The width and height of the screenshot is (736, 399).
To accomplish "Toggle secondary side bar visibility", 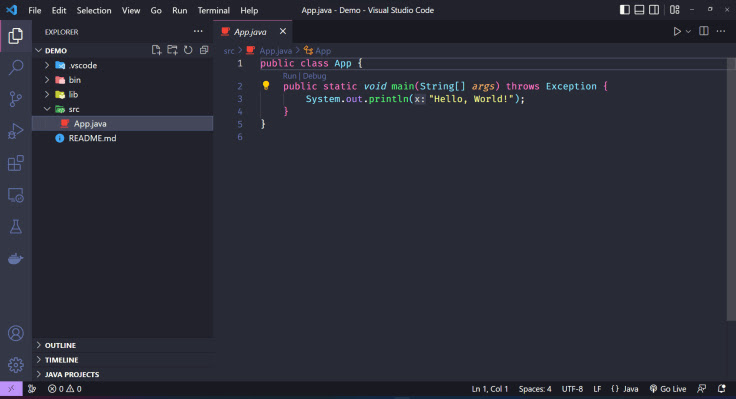I will coord(654,10).
